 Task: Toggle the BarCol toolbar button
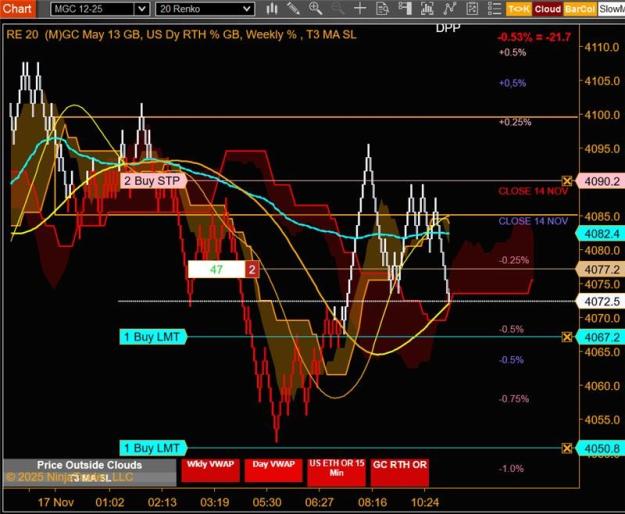pos(580,9)
